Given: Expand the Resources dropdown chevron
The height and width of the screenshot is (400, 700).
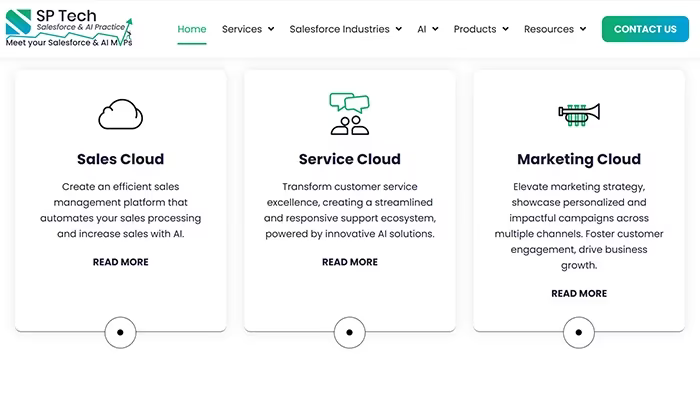Looking at the screenshot, I should 583,29.
